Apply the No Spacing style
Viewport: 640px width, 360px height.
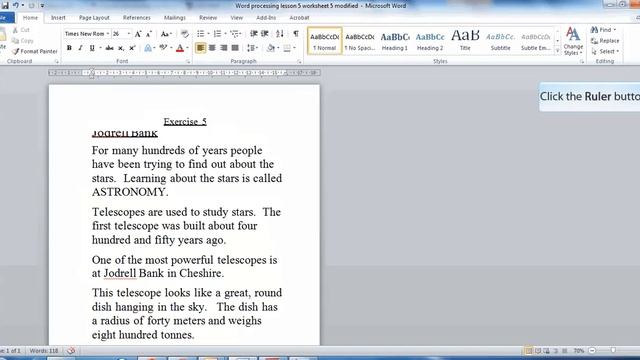(360, 41)
